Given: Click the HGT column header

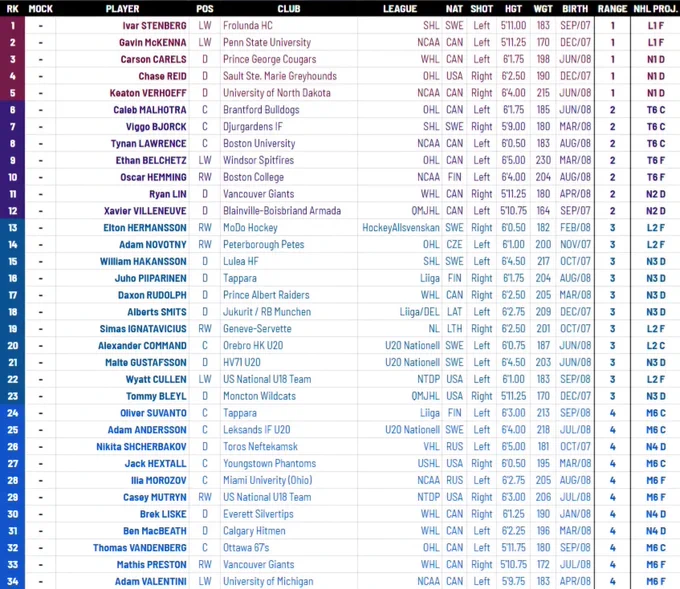Looking at the screenshot, I should [513, 9].
